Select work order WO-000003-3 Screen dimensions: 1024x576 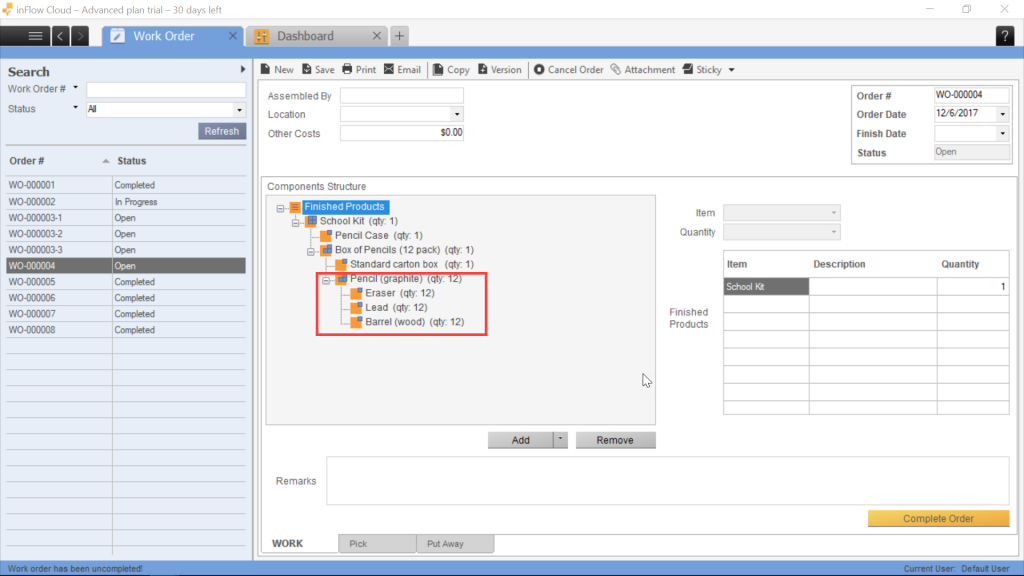(x=126, y=250)
